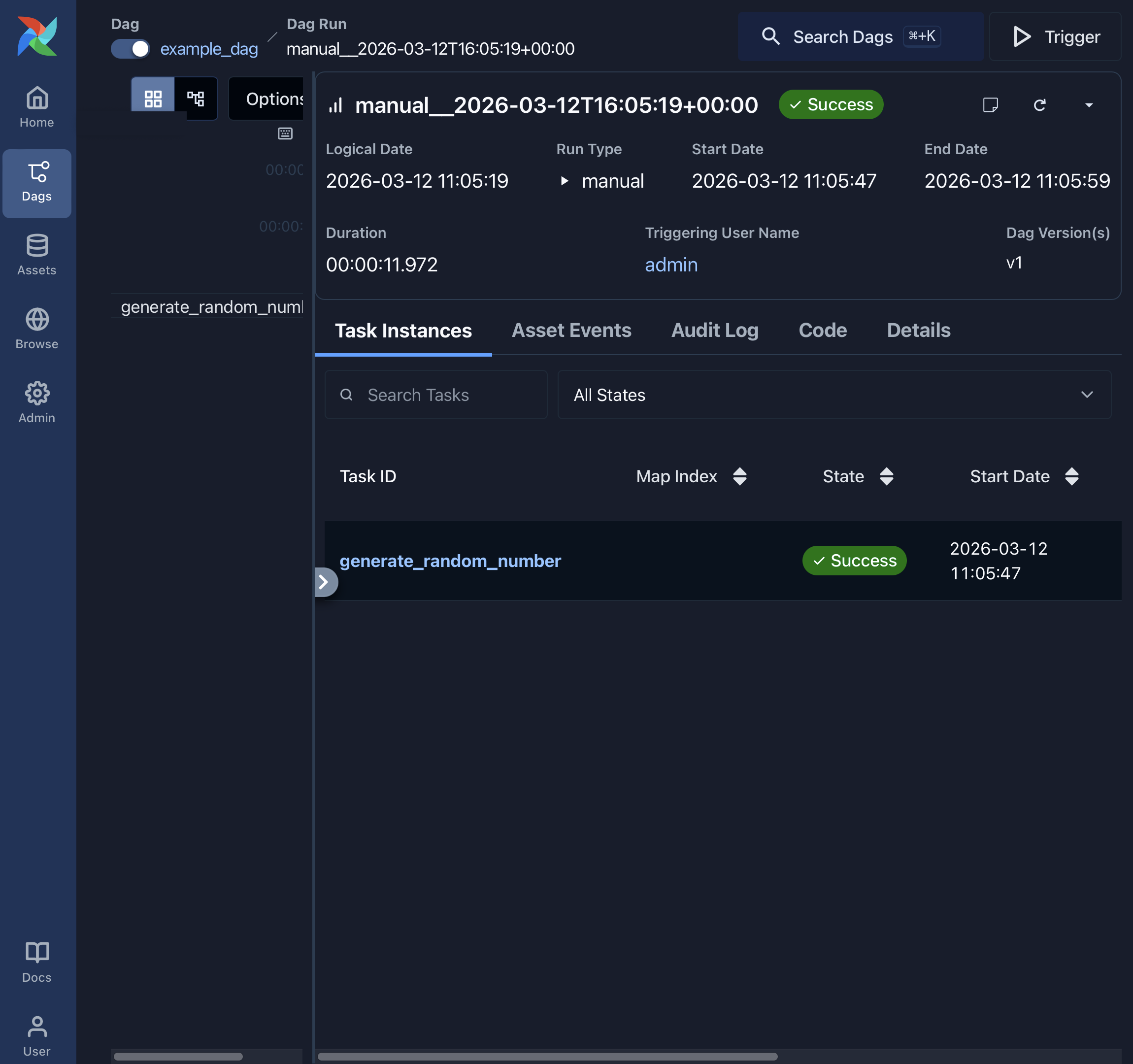Open the Options menu button
Image resolution: width=1133 pixels, height=1064 pixels.
[266, 99]
